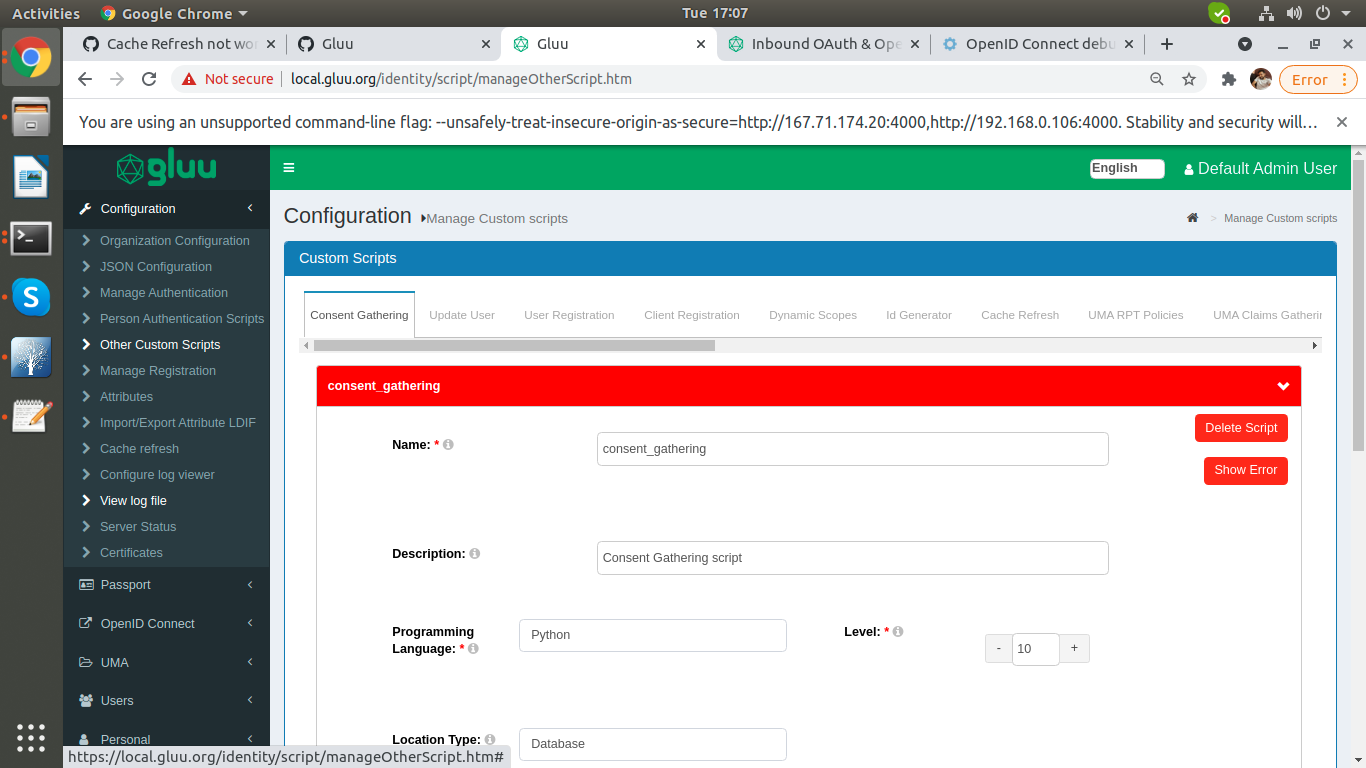1366x768 pixels.
Task: Expand the Personal sidebar menu
Action: pyautogui.click(x=166, y=739)
